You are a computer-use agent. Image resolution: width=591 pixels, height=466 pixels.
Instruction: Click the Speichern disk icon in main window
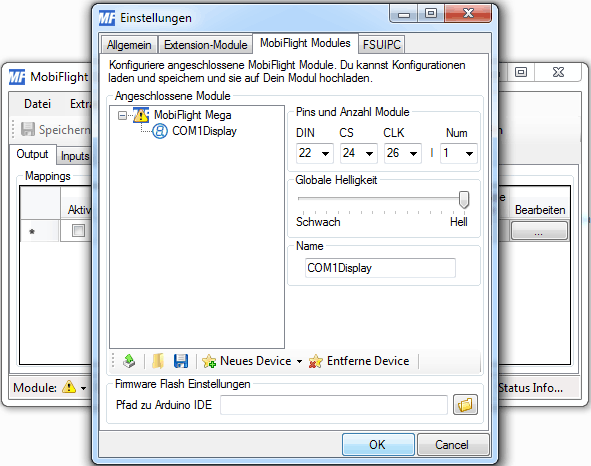click(x=28, y=129)
